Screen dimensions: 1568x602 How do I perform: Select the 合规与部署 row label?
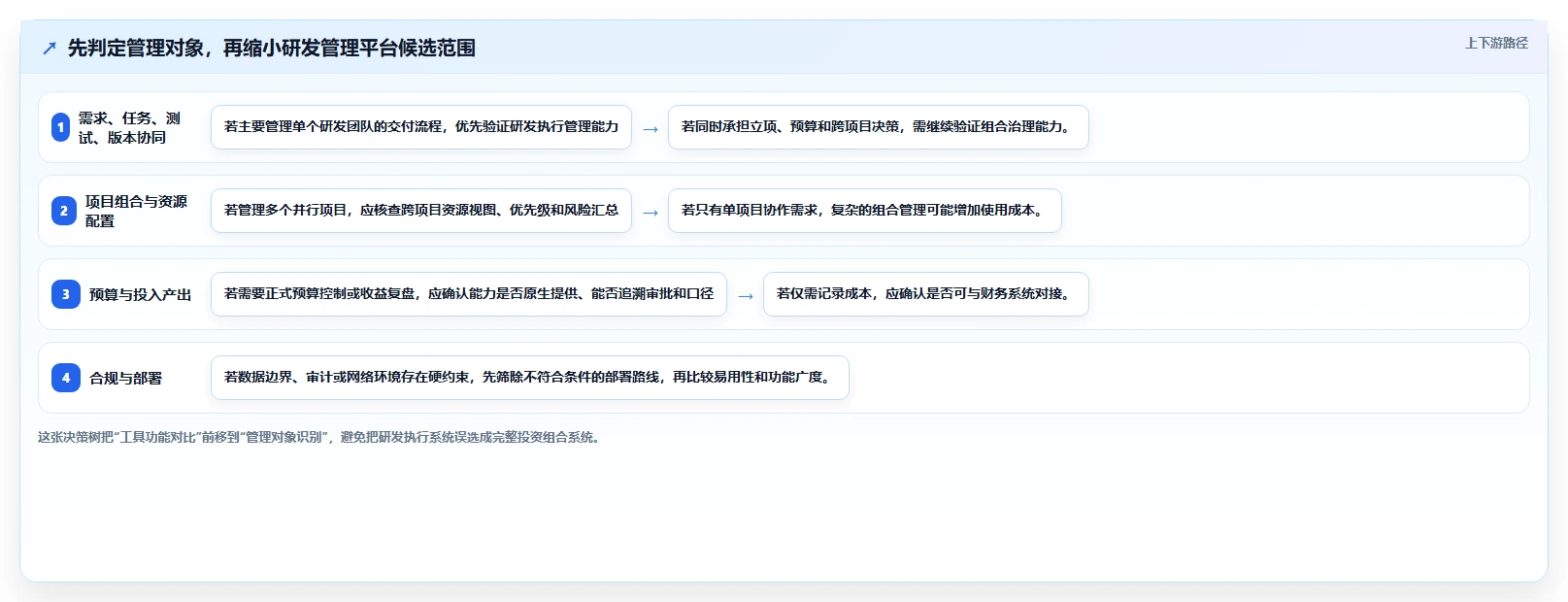tap(125, 378)
